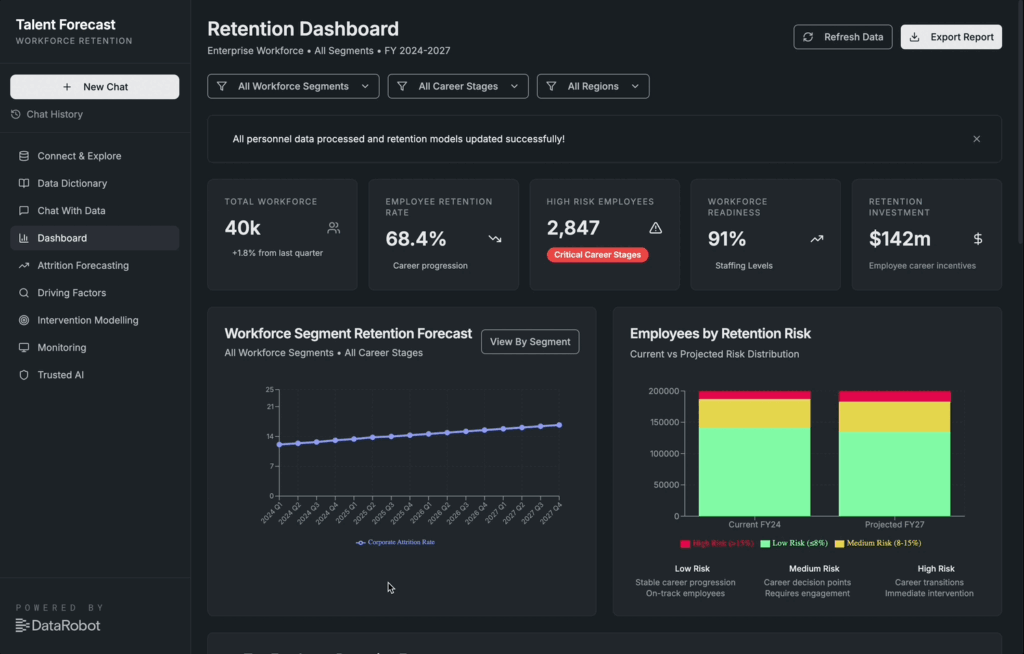The width and height of the screenshot is (1024, 654).
Task: Toggle Corporate Attrition Rate legend item
Action: point(396,542)
